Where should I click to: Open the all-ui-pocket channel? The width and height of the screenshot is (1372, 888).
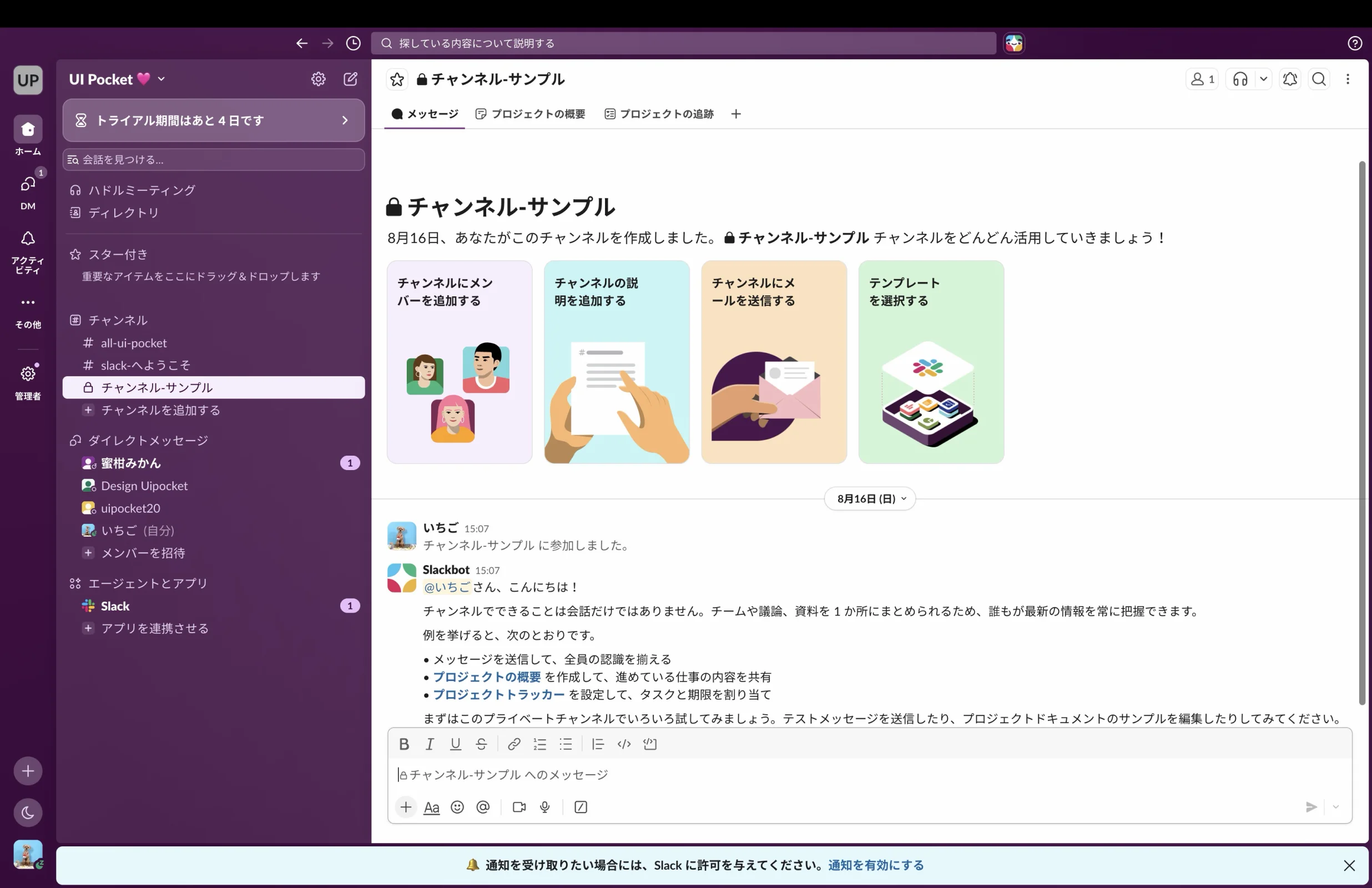click(213, 343)
